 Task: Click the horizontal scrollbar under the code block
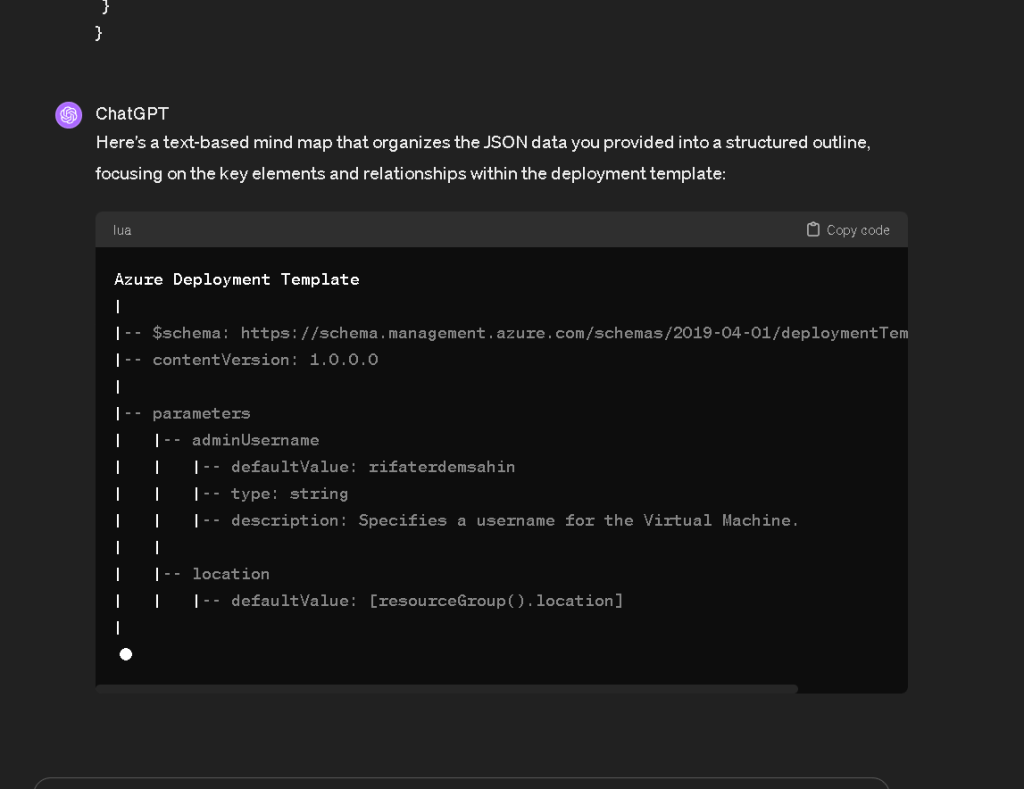click(447, 688)
